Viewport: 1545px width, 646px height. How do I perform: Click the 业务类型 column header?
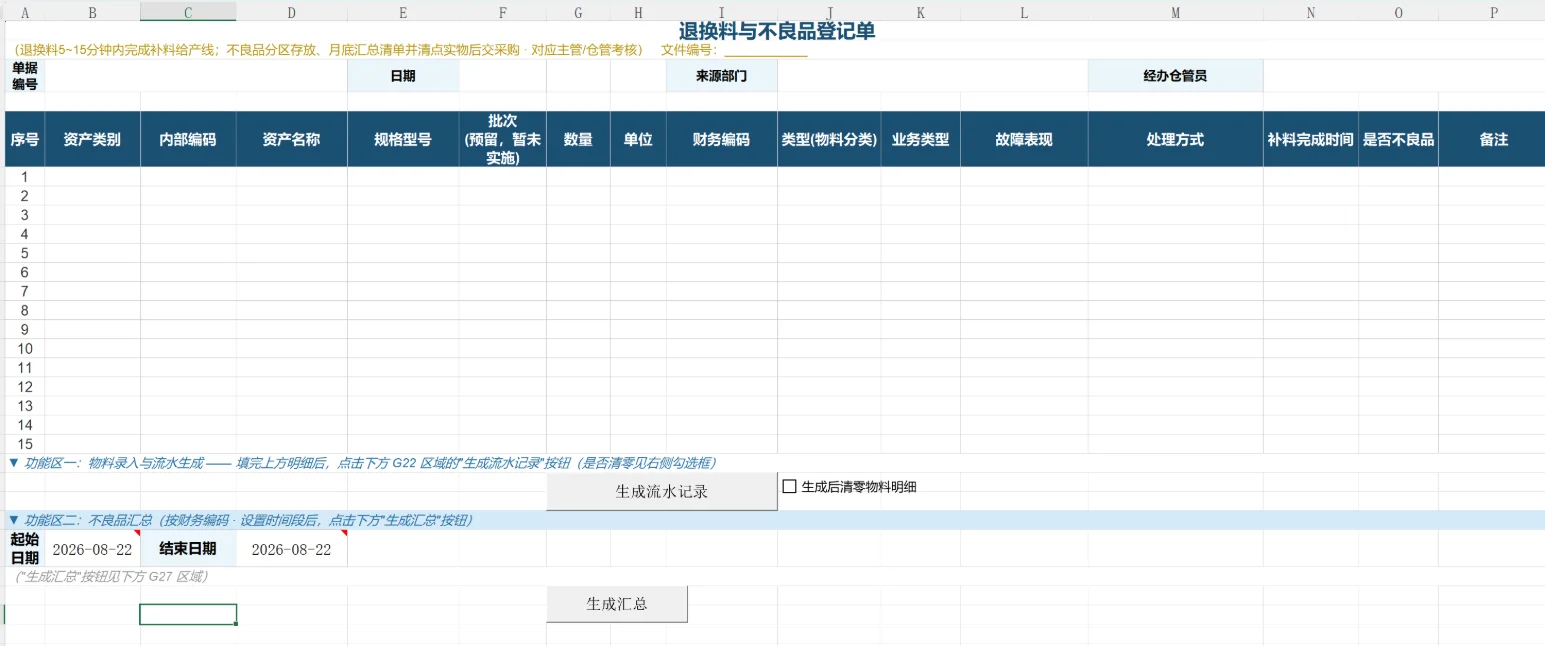coord(920,139)
